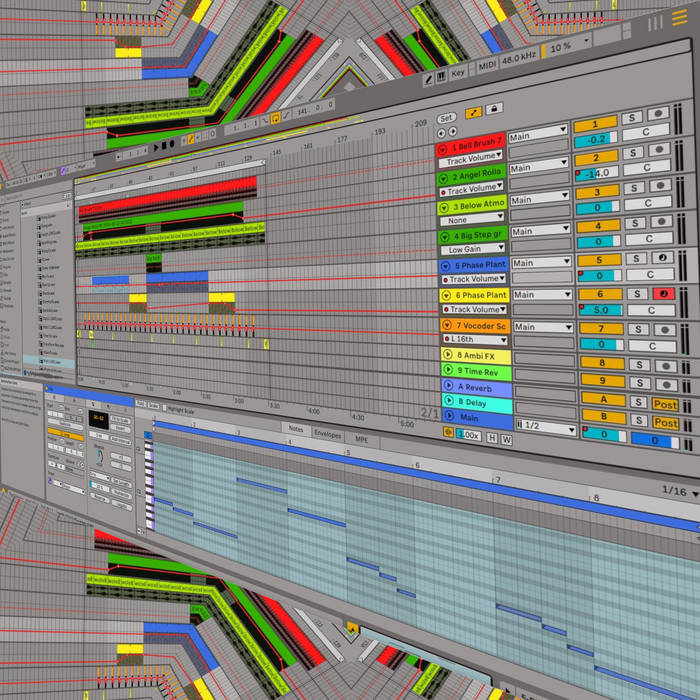Screen dimensions: 700x700
Task: Solo track 2 Angel Rolla
Action: click(632, 157)
